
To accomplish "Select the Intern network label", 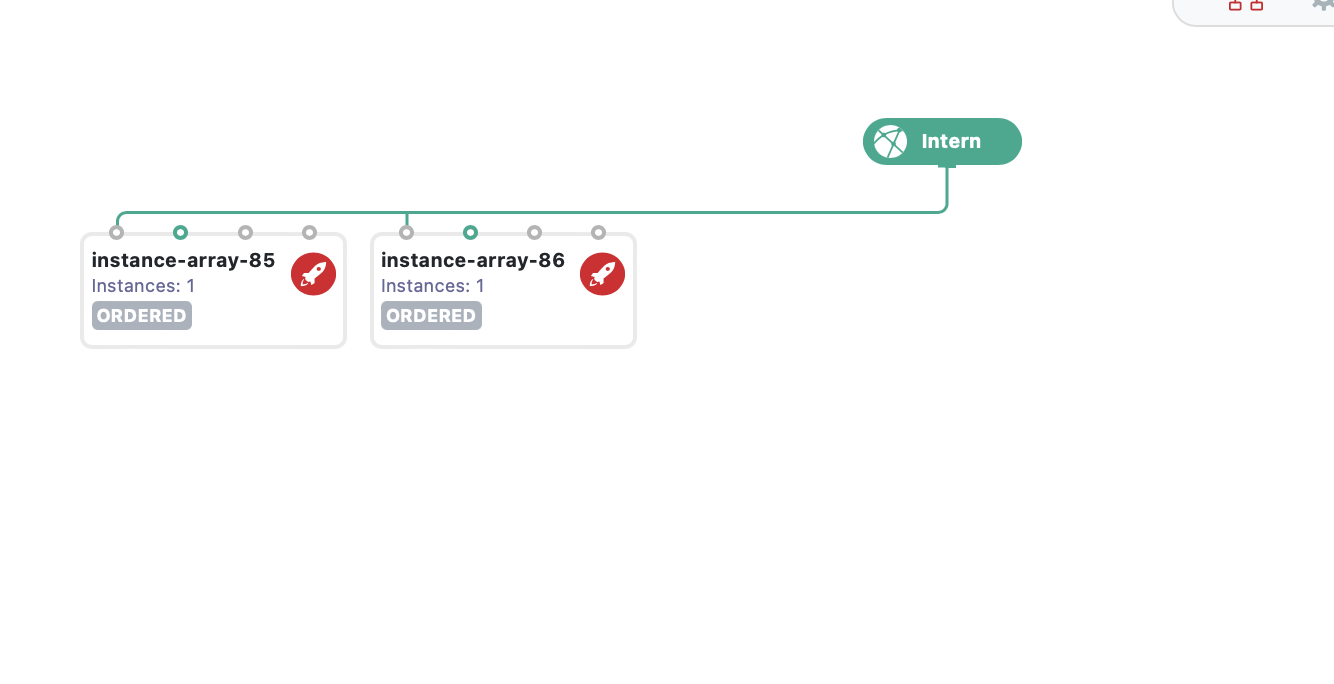I will pos(951,142).
